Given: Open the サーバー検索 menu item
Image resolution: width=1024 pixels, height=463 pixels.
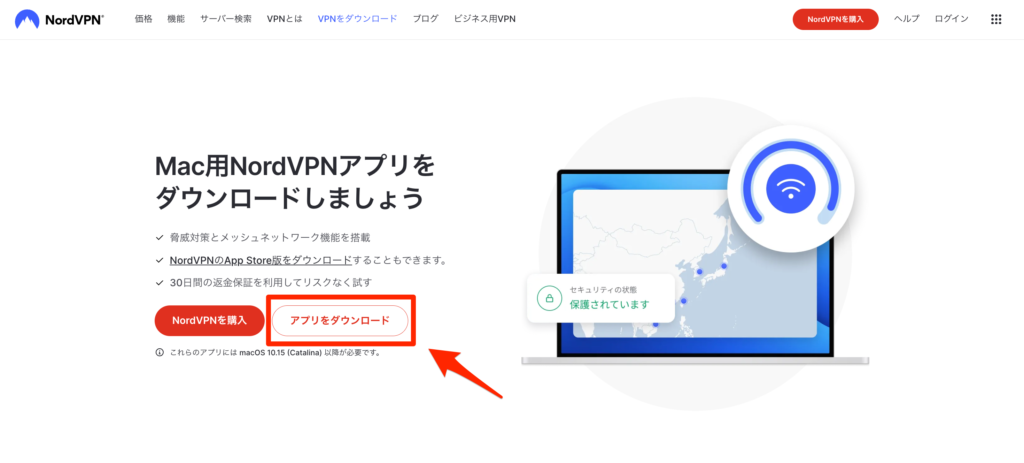Looking at the screenshot, I should point(226,19).
